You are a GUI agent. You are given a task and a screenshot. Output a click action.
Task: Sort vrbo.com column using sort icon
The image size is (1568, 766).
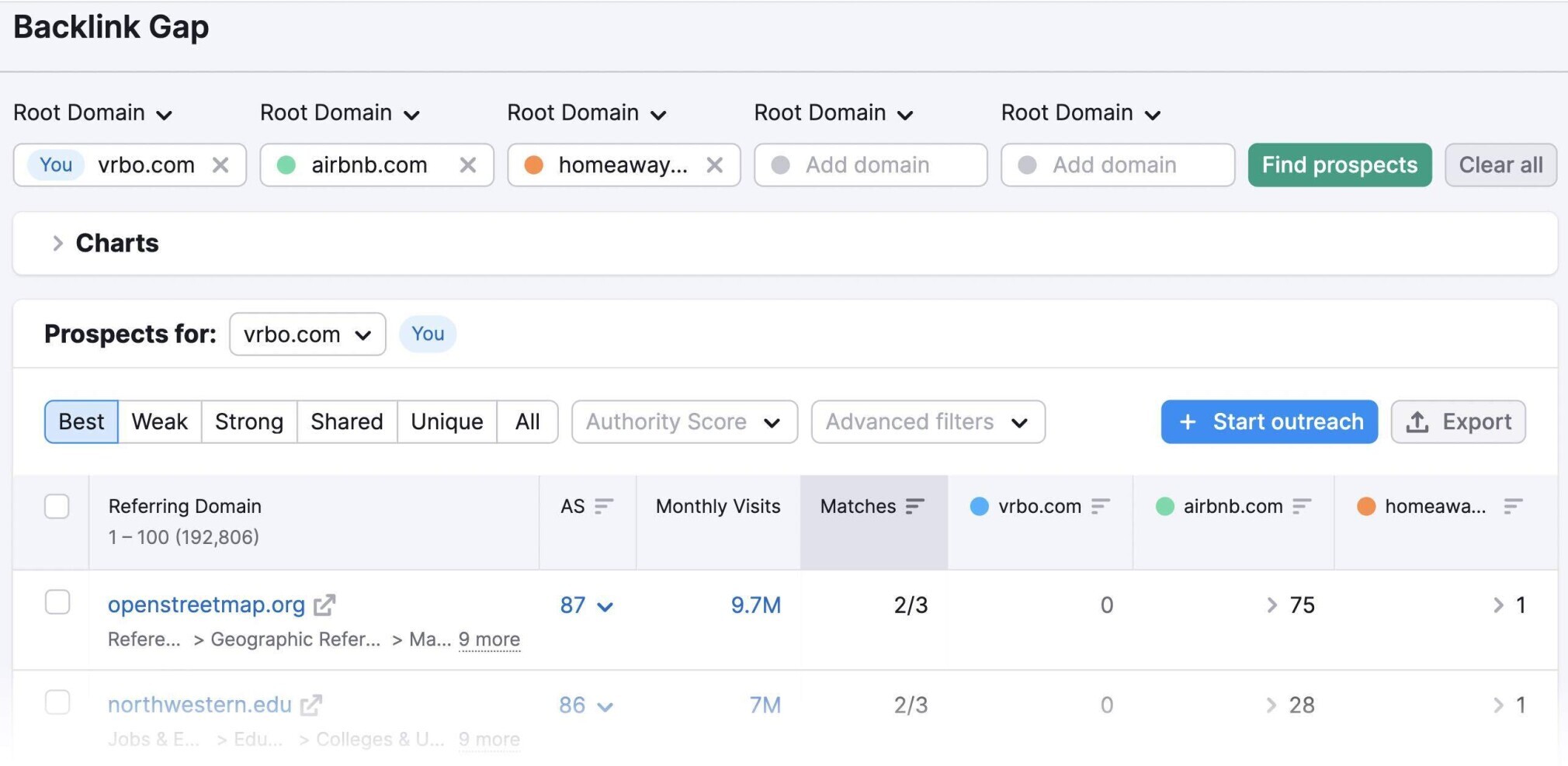(x=1101, y=506)
